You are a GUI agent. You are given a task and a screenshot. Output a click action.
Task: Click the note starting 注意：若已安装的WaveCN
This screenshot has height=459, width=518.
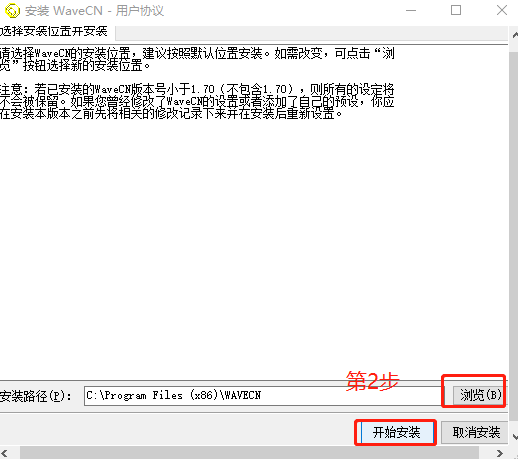pyautogui.click(x=197, y=101)
